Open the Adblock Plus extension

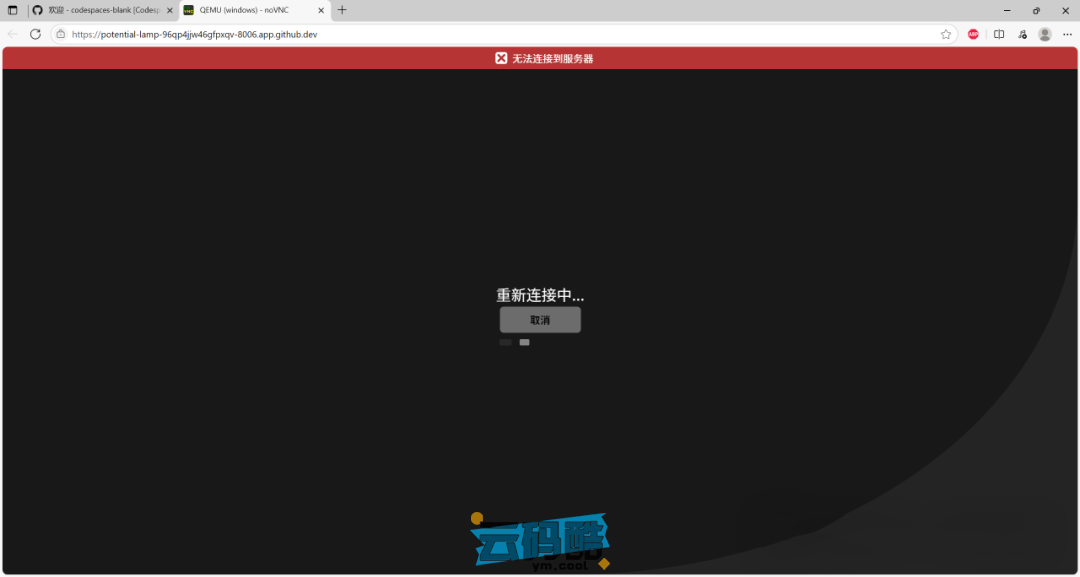click(973, 34)
